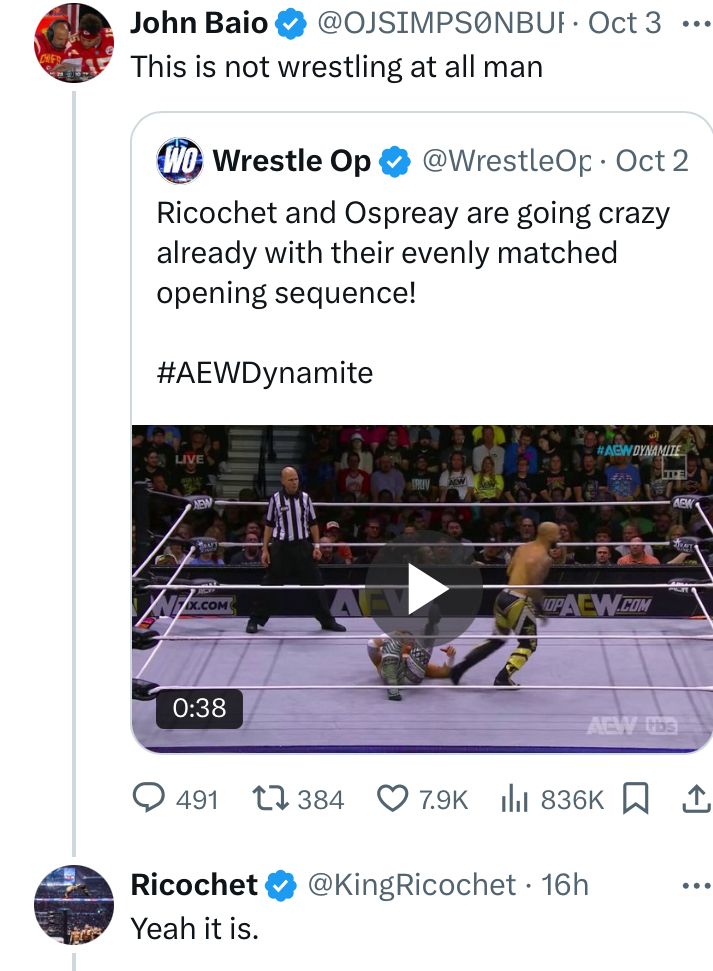The image size is (713, 971).
Task: Play the AEW Dynamite video
Action: coord(424,590)
